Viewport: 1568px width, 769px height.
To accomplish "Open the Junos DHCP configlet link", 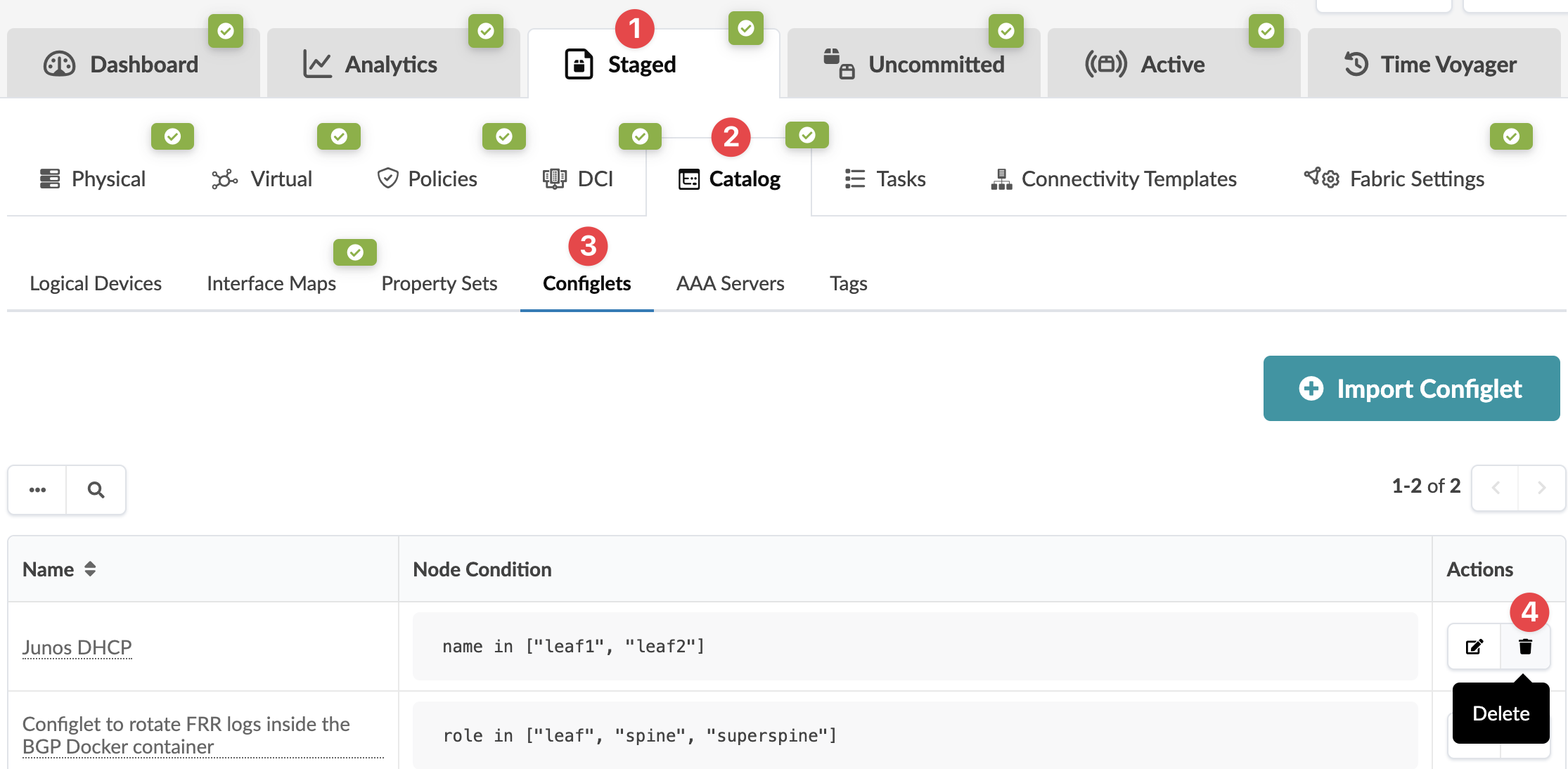I will pyautogui.click(x=77, y=647).
